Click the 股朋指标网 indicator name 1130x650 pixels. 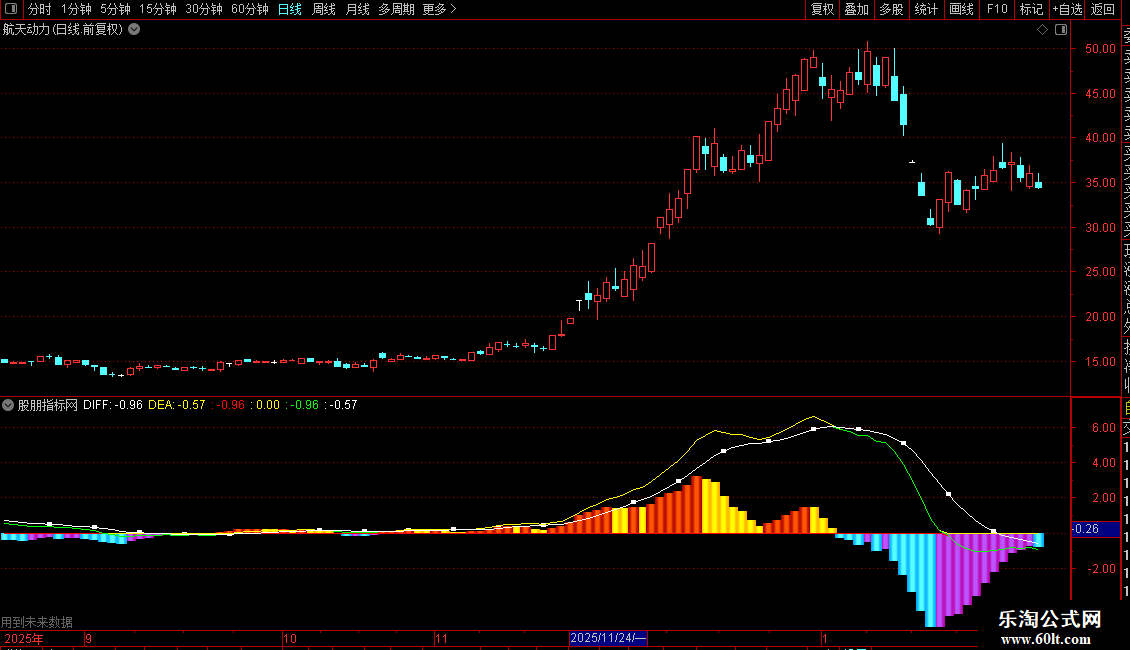(x=48, y=405)
